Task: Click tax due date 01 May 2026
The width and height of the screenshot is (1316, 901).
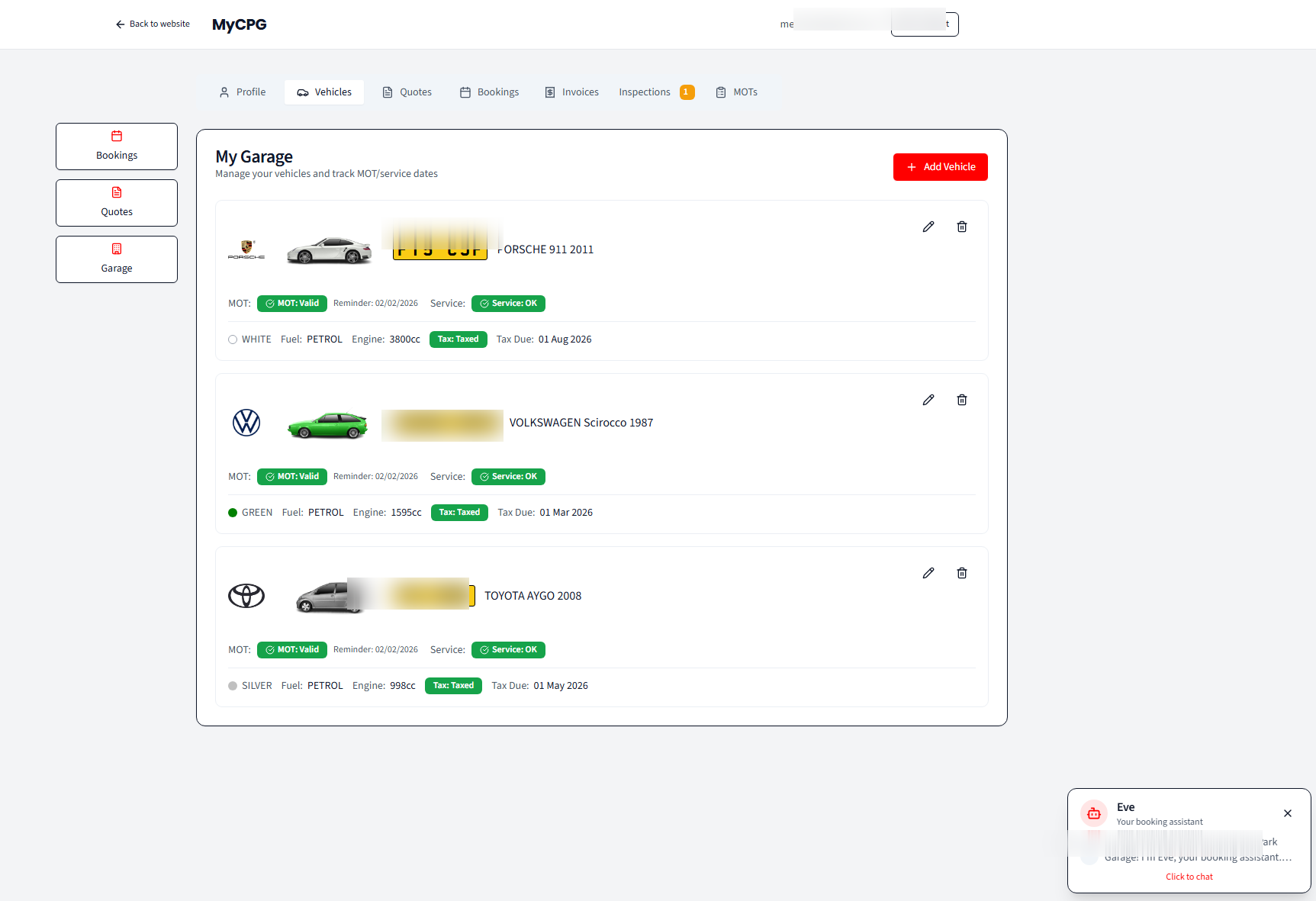Action: pos(561,686)
